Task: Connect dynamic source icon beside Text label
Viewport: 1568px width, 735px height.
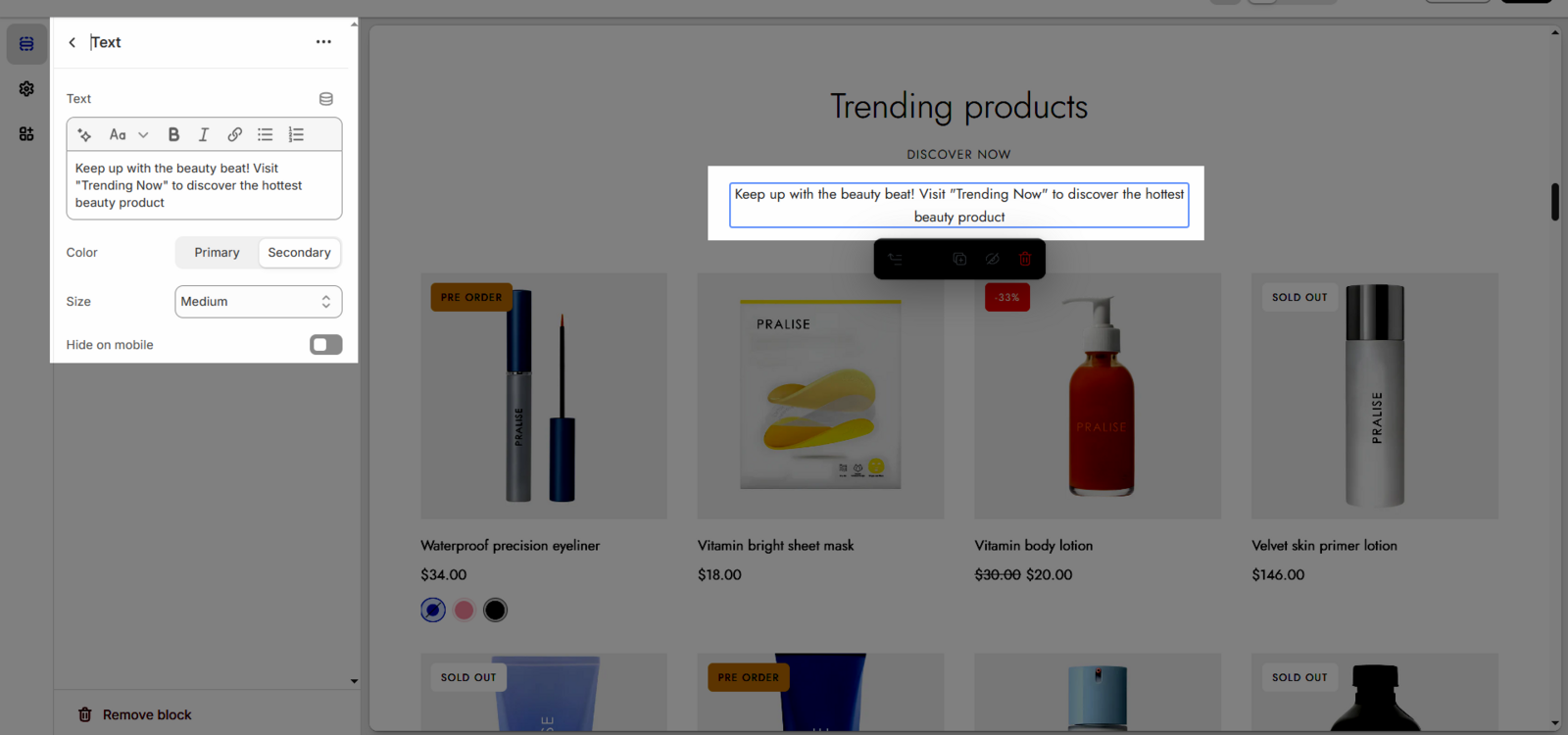Action: [326, 99]
